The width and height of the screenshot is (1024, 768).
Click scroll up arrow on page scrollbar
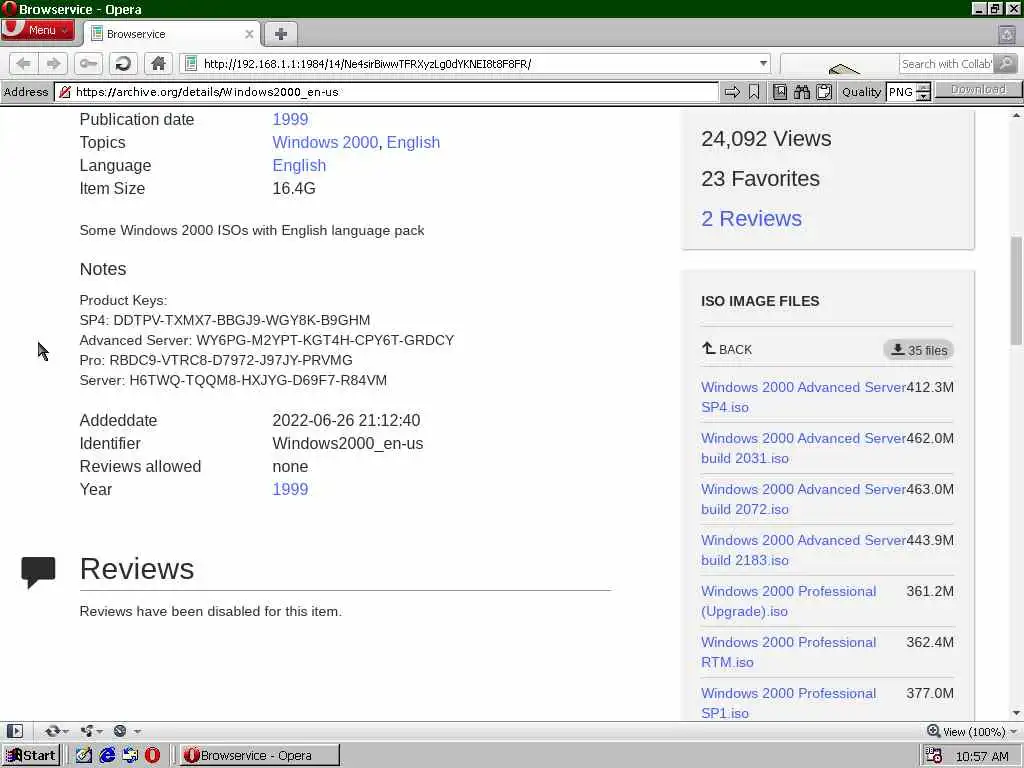(x=1016, y=116)
